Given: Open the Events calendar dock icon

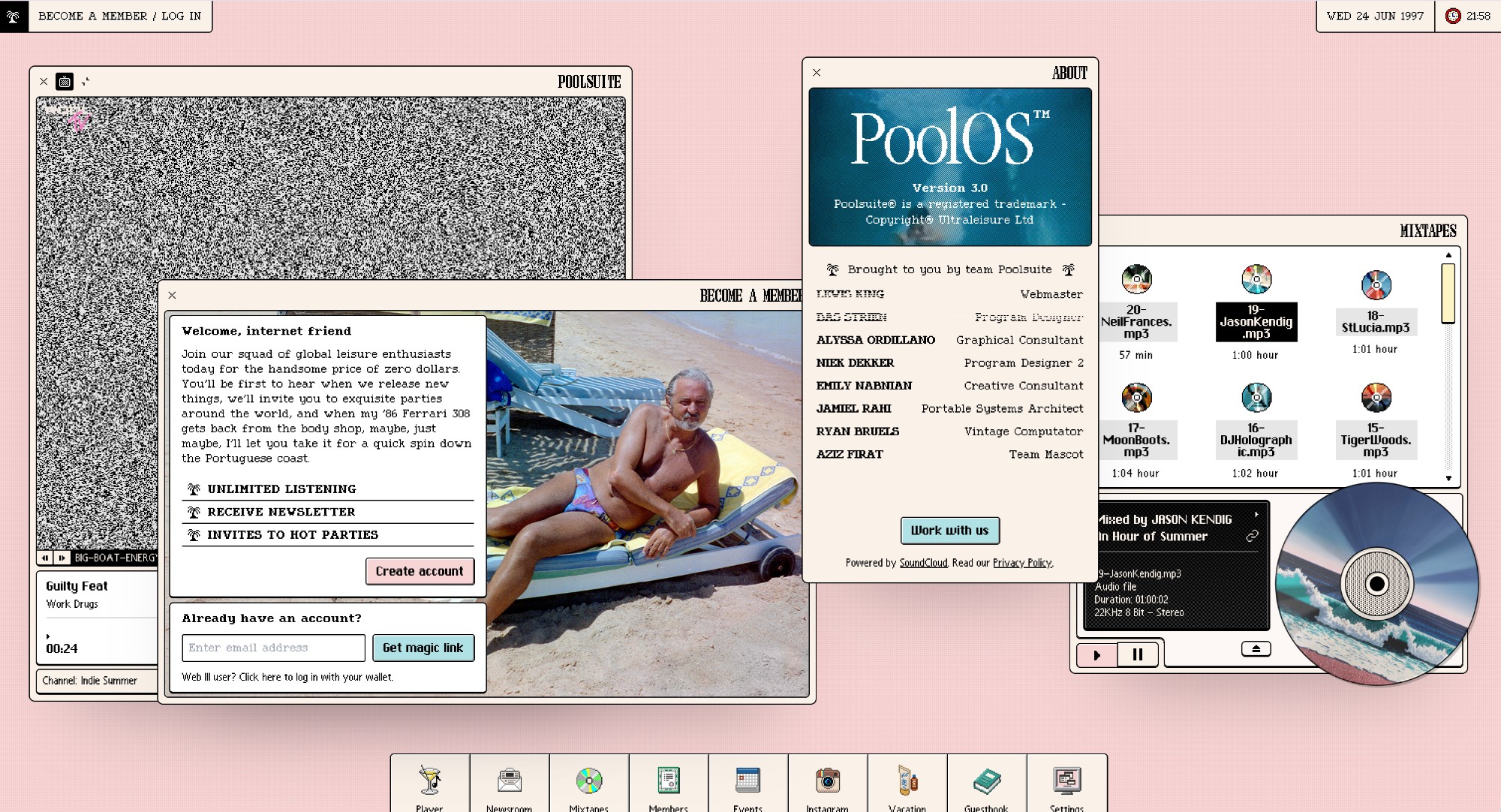Looking at the screenshot, I should click(x=748, y=783).
